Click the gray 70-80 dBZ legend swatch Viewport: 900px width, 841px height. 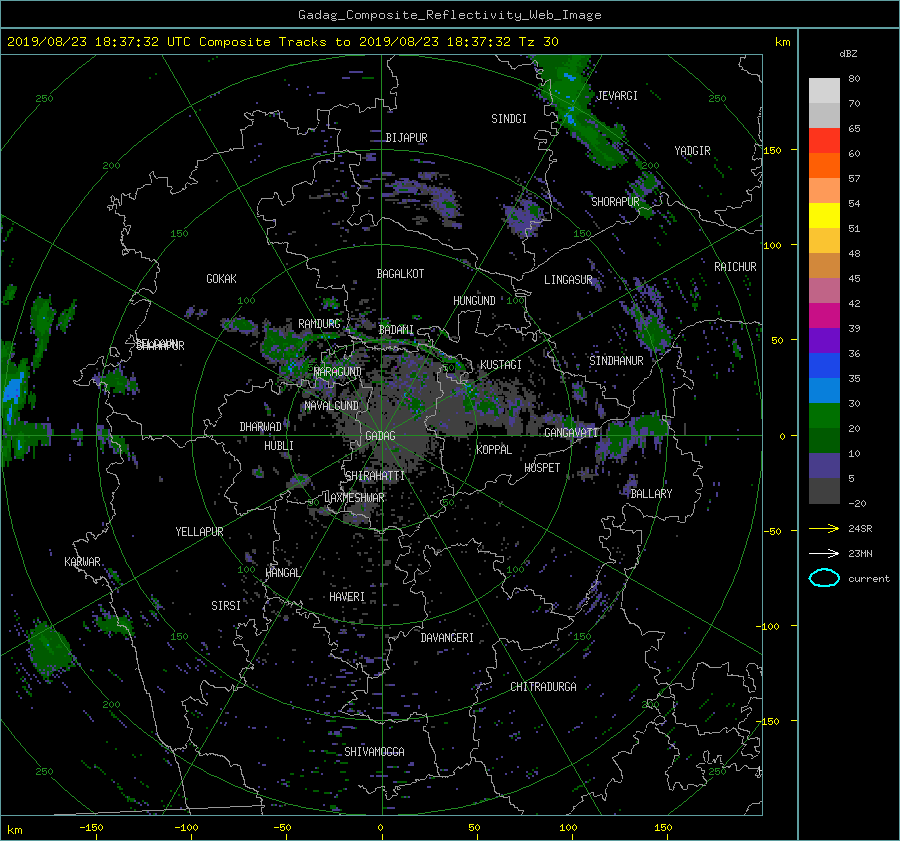(x=824, y=91)
